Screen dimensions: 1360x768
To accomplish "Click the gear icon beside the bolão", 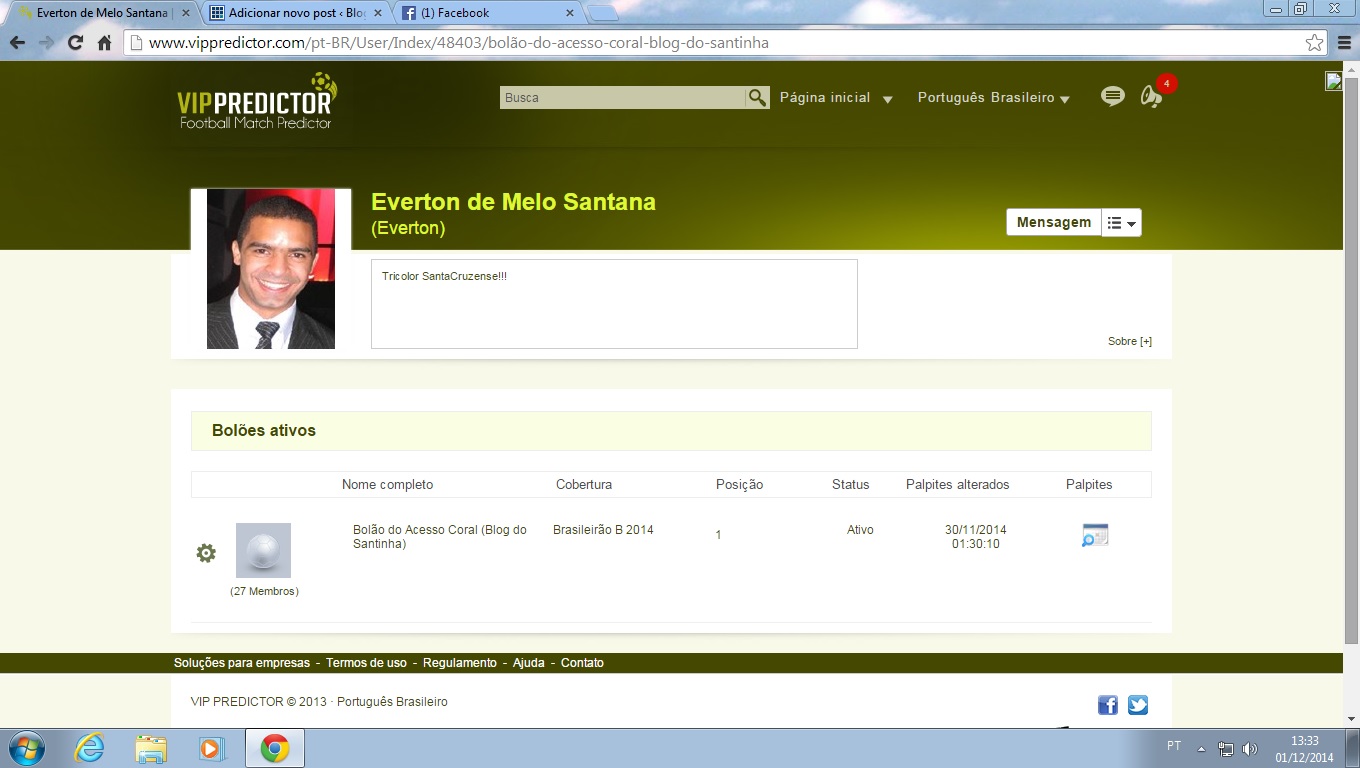I will point(206,553).
